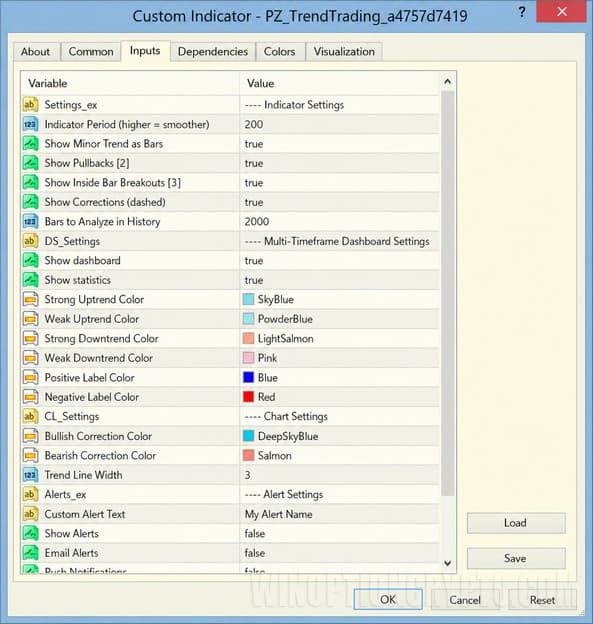Confirm settings with the OK button

(388, 599)
